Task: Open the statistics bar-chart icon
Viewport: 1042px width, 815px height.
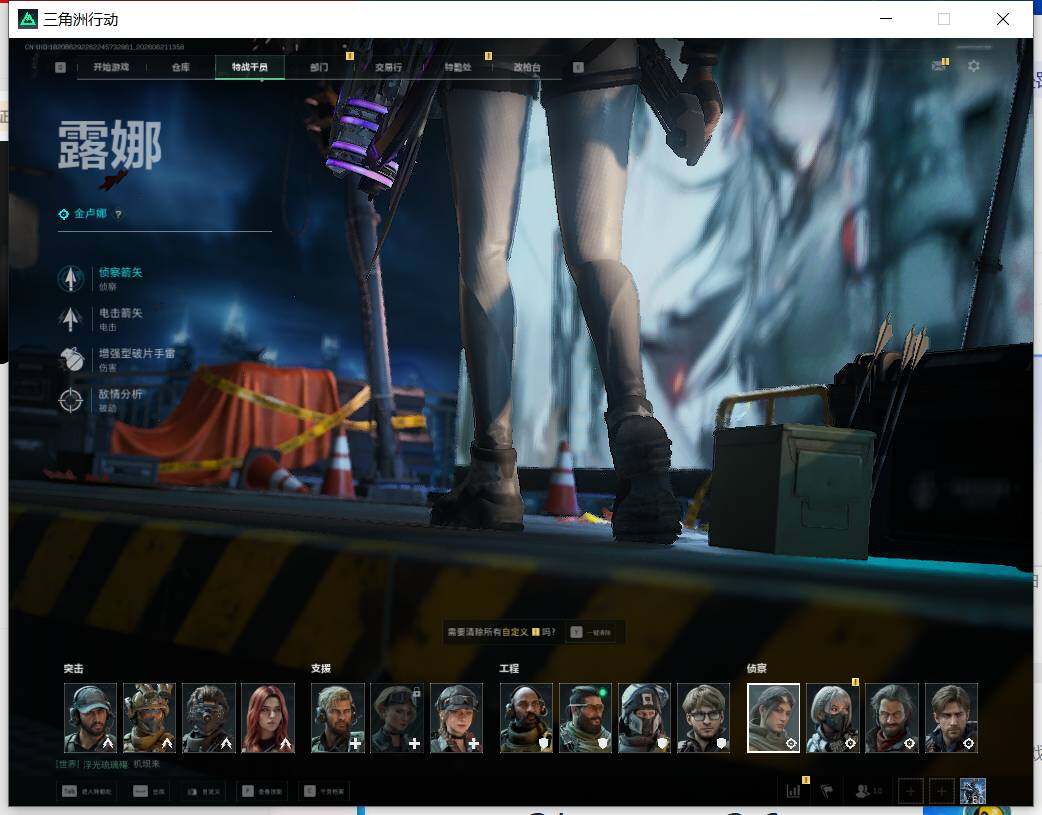Action: click(793, 791)
